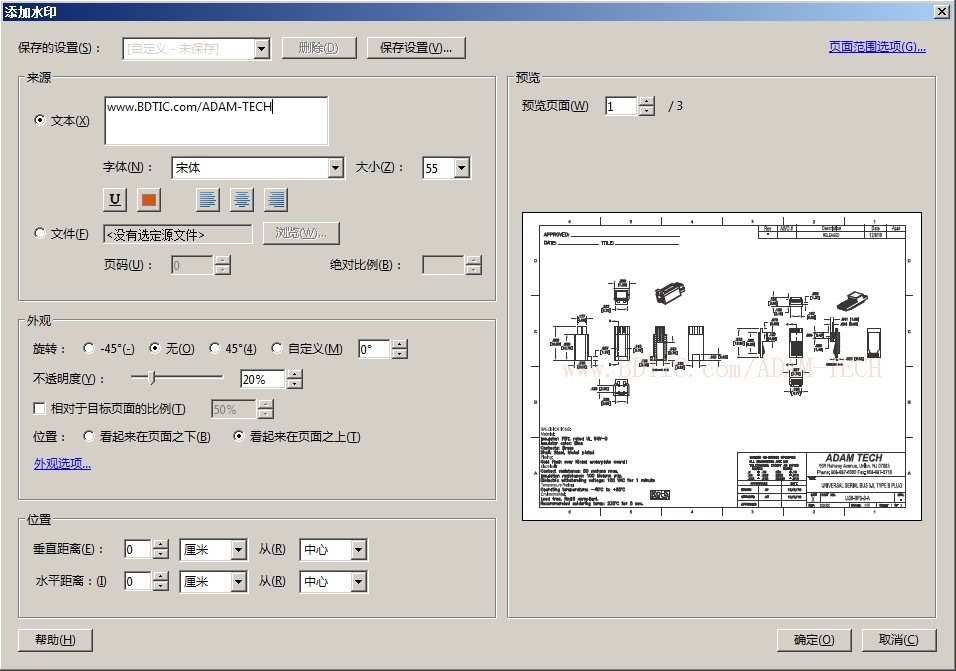Open 页面范围选项 link

tap(876, 47)
